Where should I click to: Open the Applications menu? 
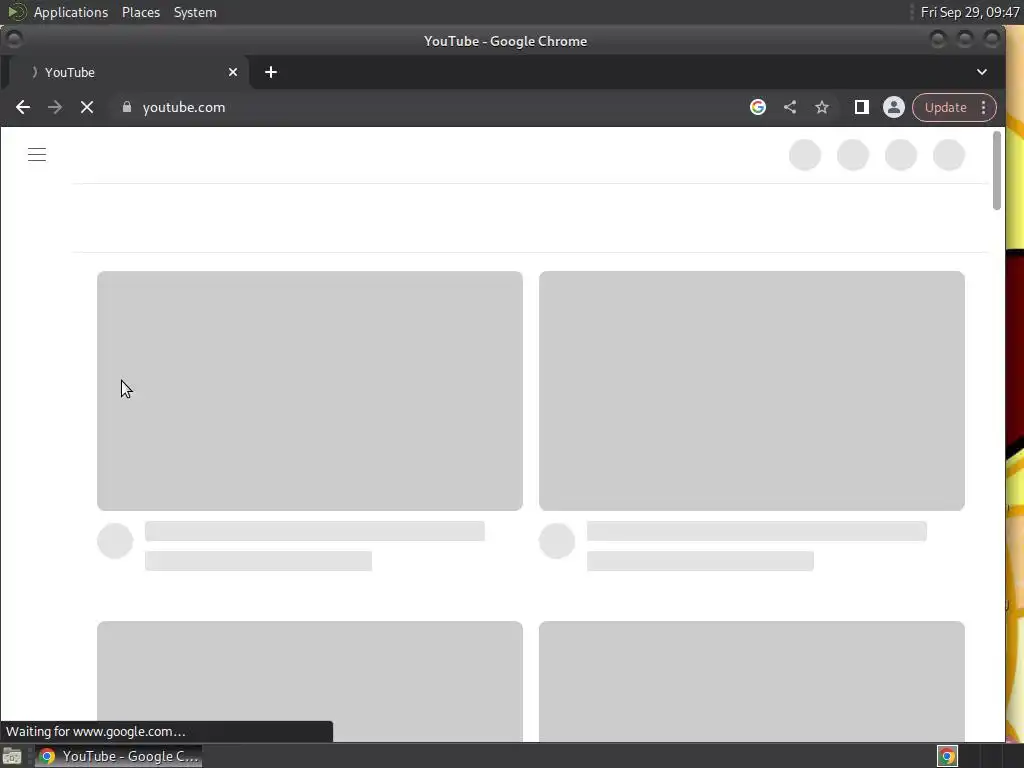[71, 12]
